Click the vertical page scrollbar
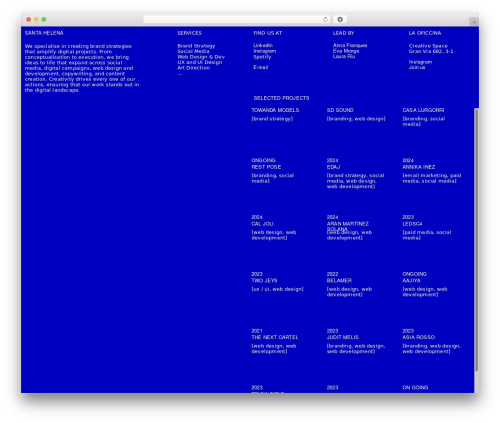The image size is (500, 423). point(476,239)
